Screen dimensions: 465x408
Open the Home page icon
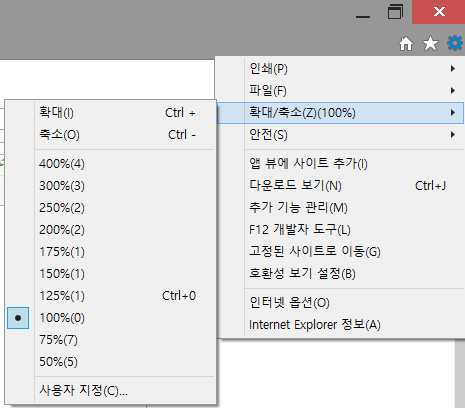click(x=406, y=44)
